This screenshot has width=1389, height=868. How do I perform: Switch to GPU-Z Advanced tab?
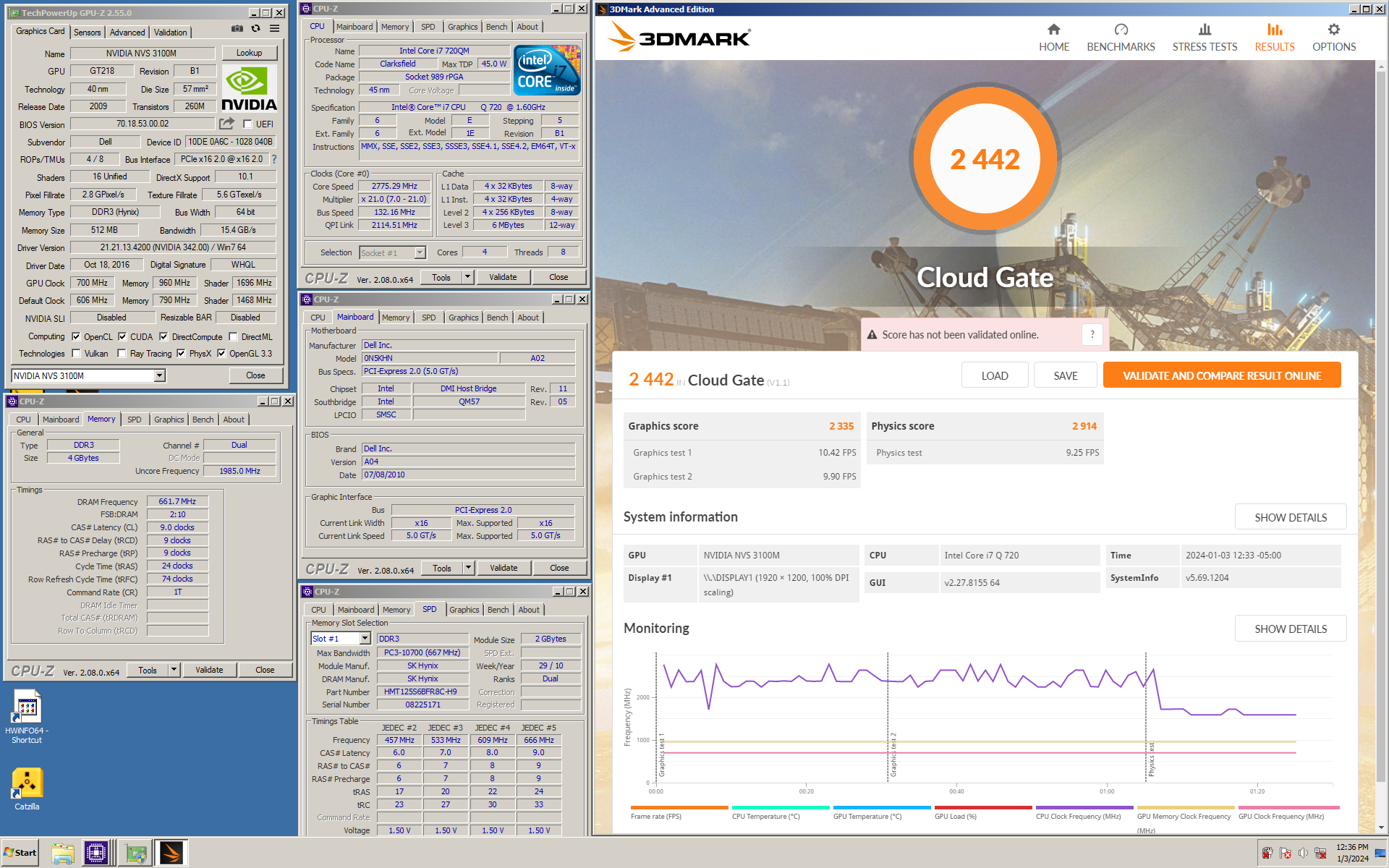click(127, 33)
